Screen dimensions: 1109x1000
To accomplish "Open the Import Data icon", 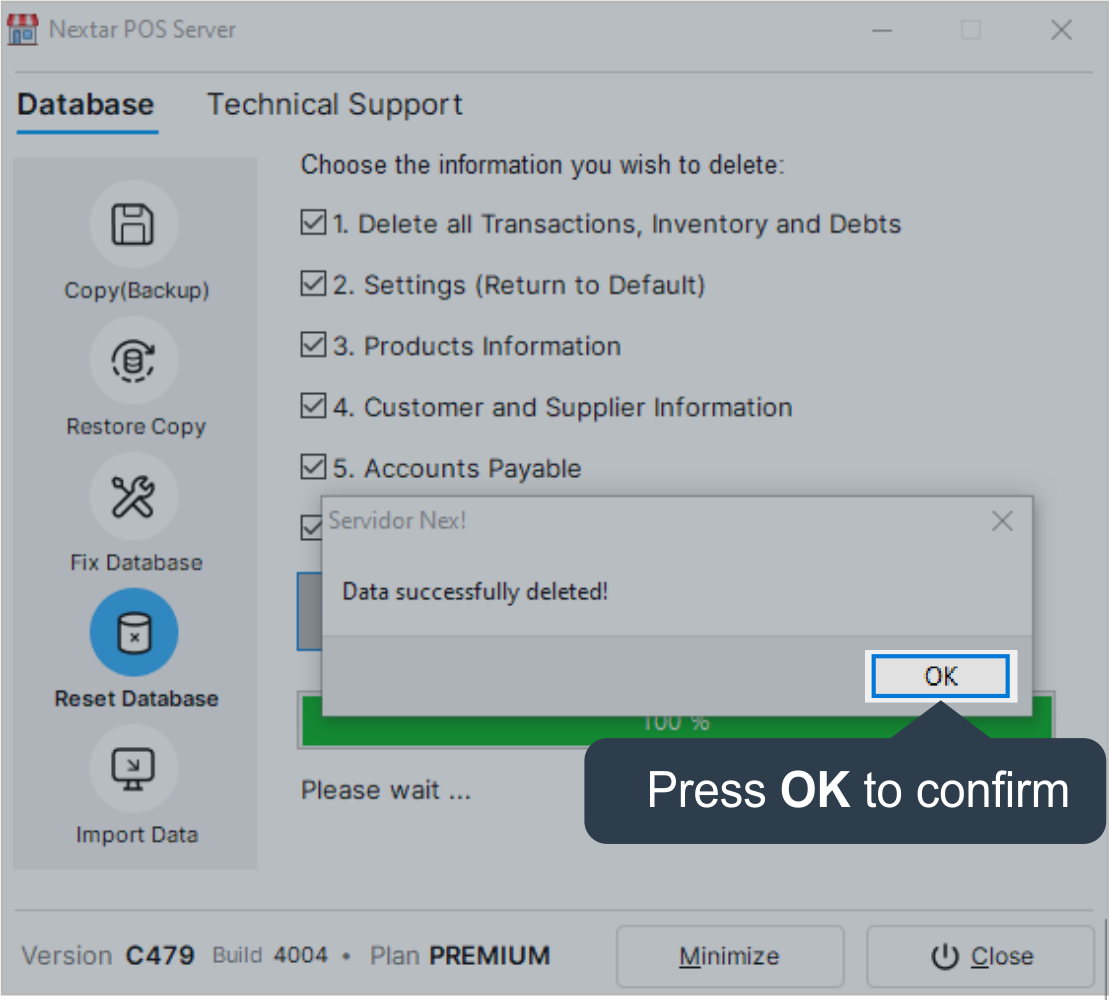I will pyautogui.click(x=134, y=768).
